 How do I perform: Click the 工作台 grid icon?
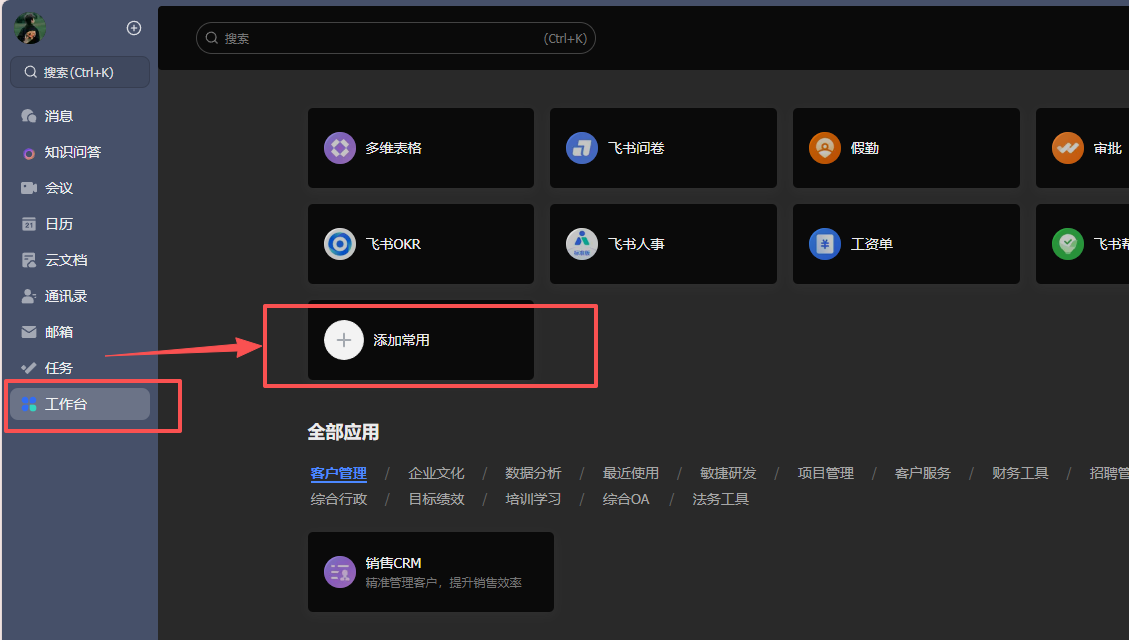[29, 404]
